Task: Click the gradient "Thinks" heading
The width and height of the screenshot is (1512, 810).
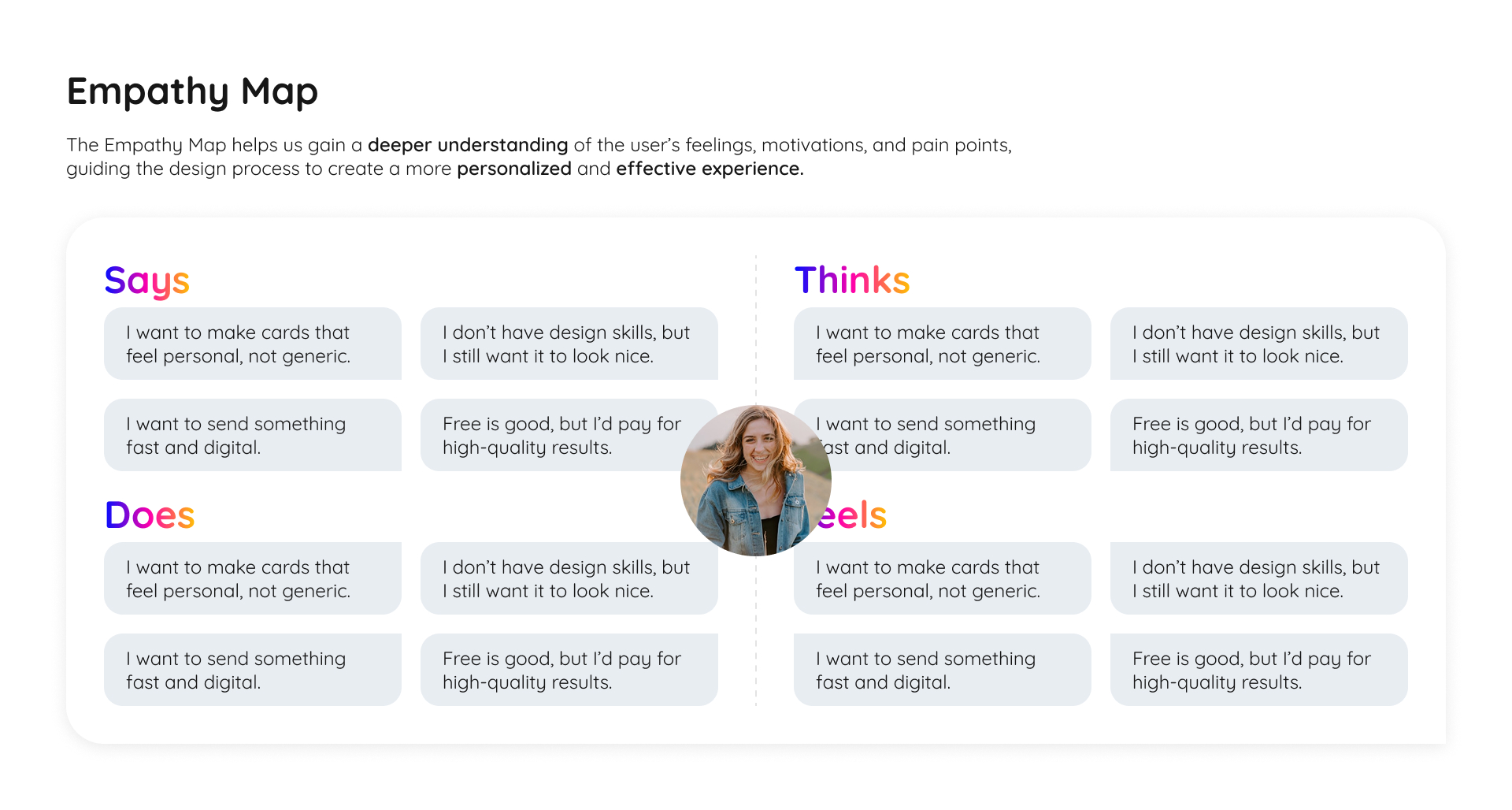Action: pos(852,281)
